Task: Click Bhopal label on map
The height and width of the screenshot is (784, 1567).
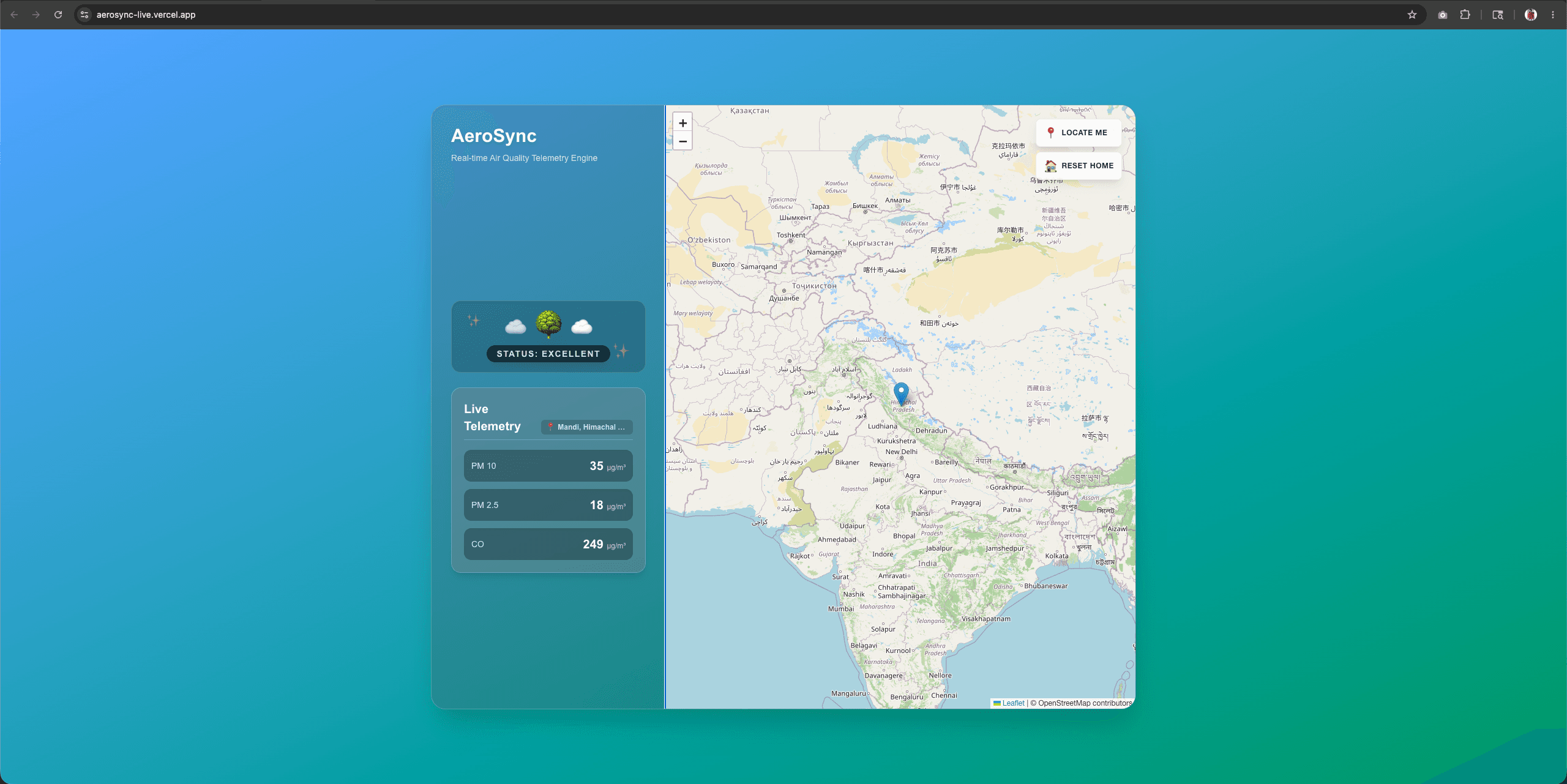Action: click(x=904, y=536)
